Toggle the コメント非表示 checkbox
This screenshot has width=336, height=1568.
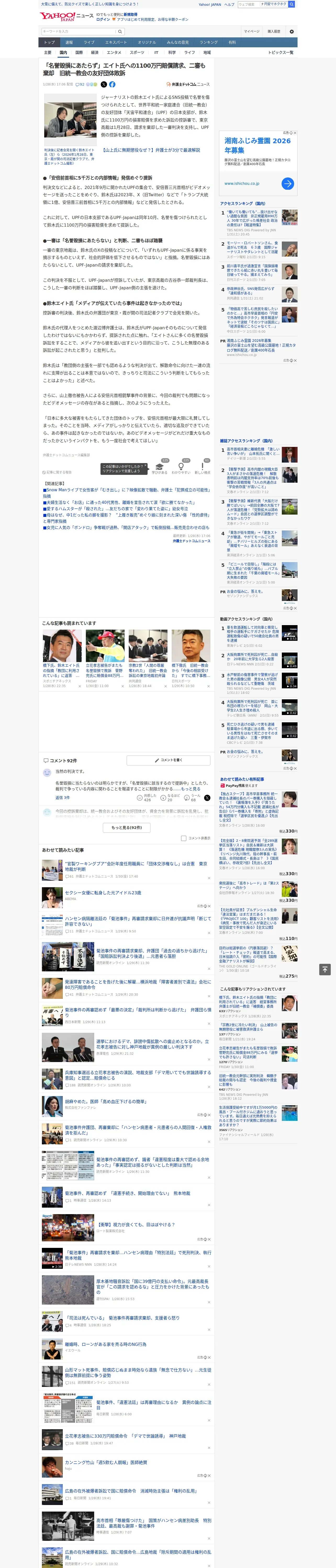click(183, 838)
